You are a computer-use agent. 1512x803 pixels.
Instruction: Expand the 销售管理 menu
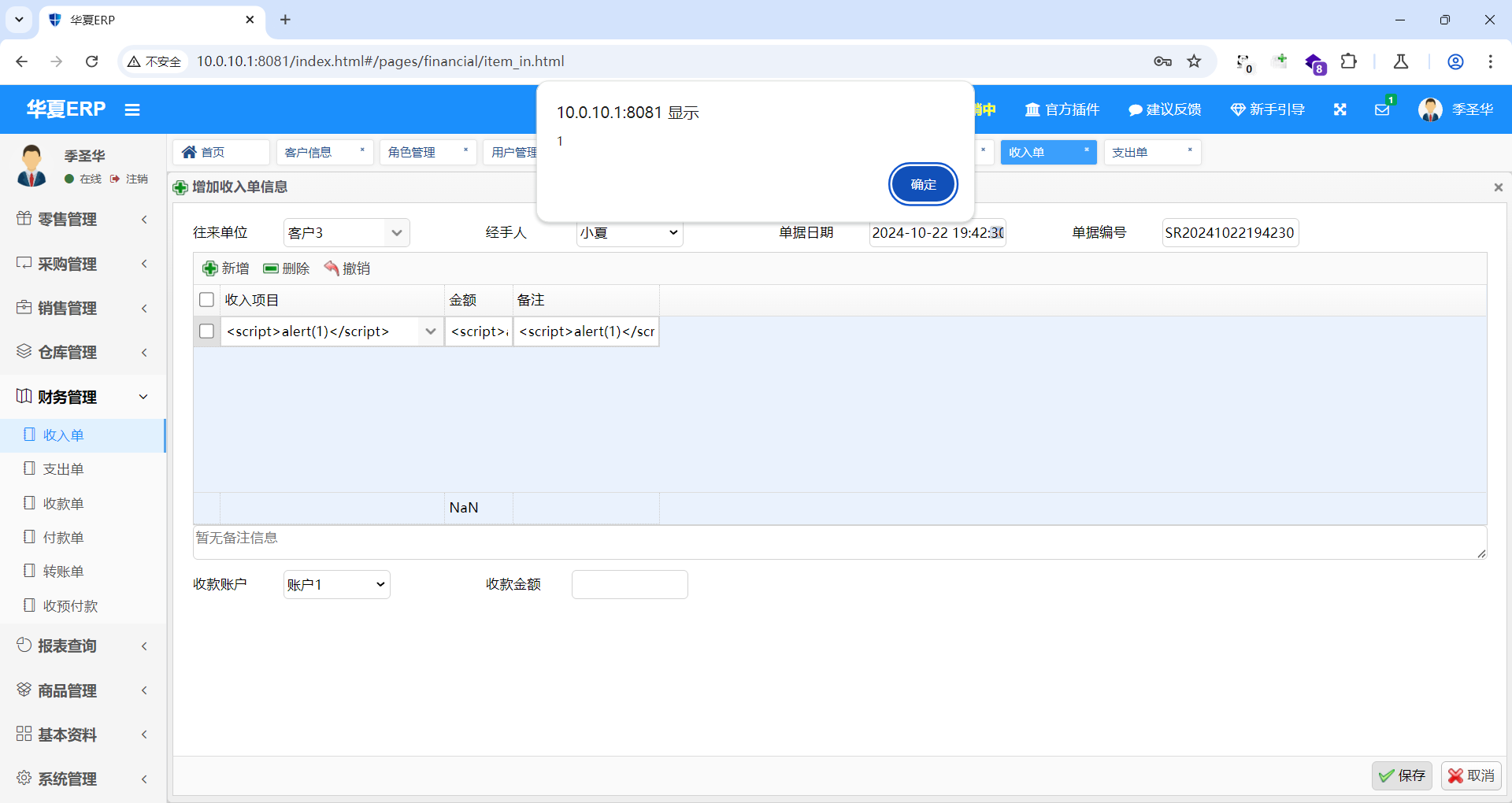click(83, 308)
